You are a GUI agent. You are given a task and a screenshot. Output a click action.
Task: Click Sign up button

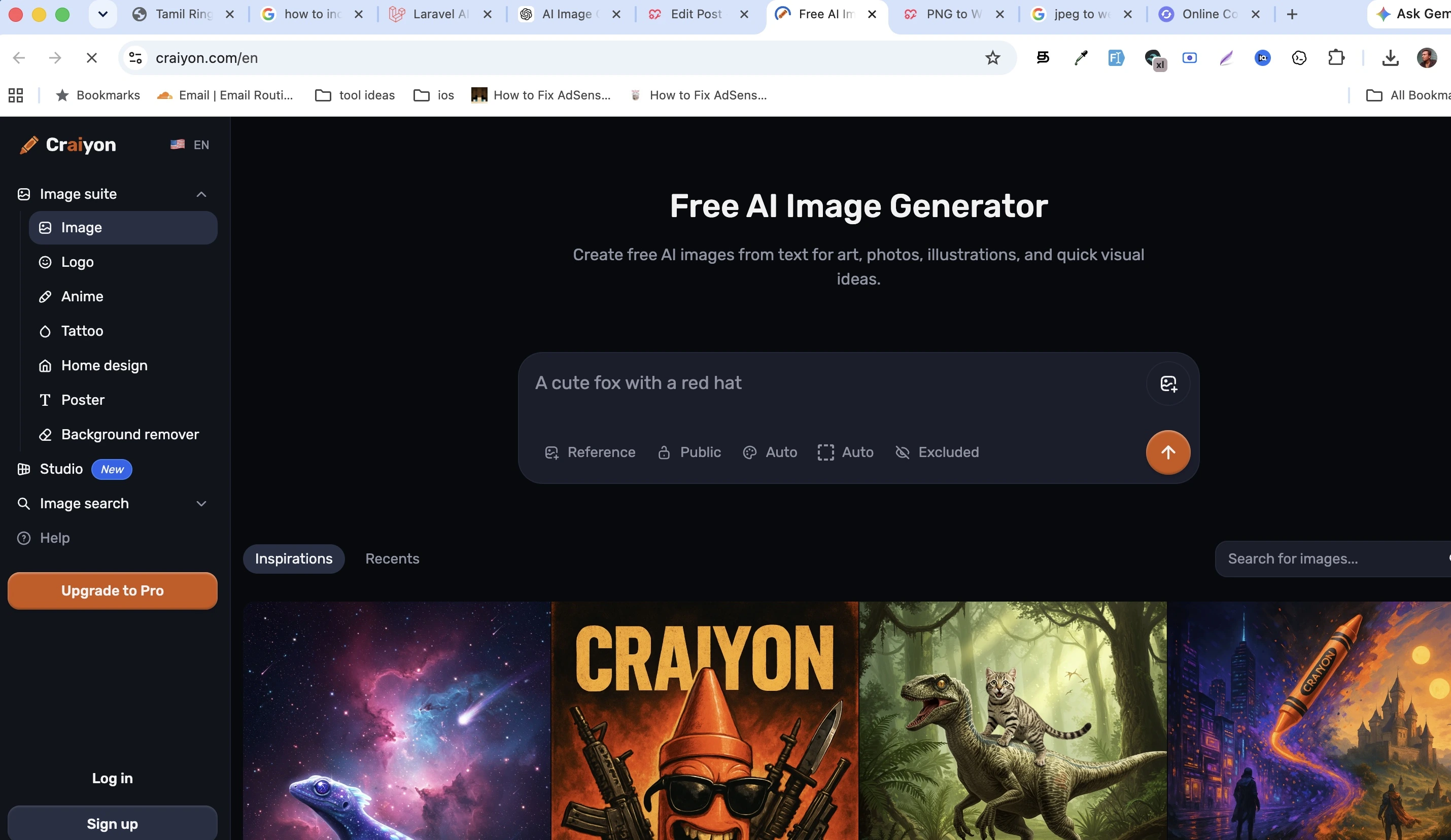[112, 824]
